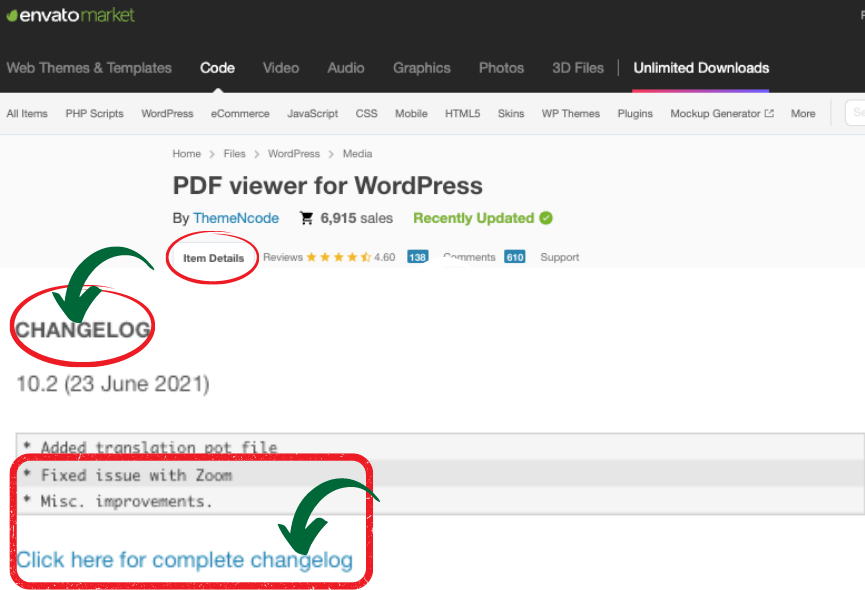865x590 pixels.
Task: Open WP Themes subcategory
Action: click(x=570, y=114)
